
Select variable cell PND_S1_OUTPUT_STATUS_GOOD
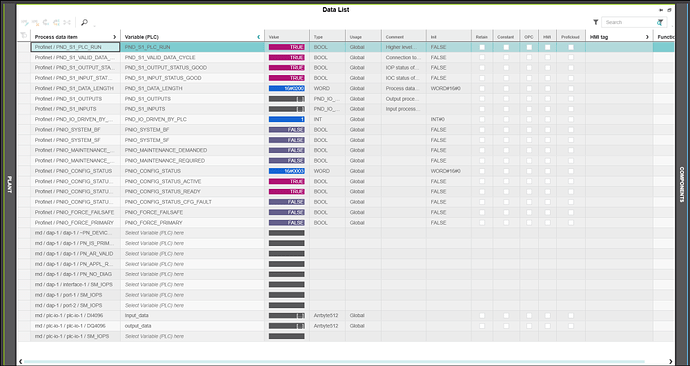192,68
